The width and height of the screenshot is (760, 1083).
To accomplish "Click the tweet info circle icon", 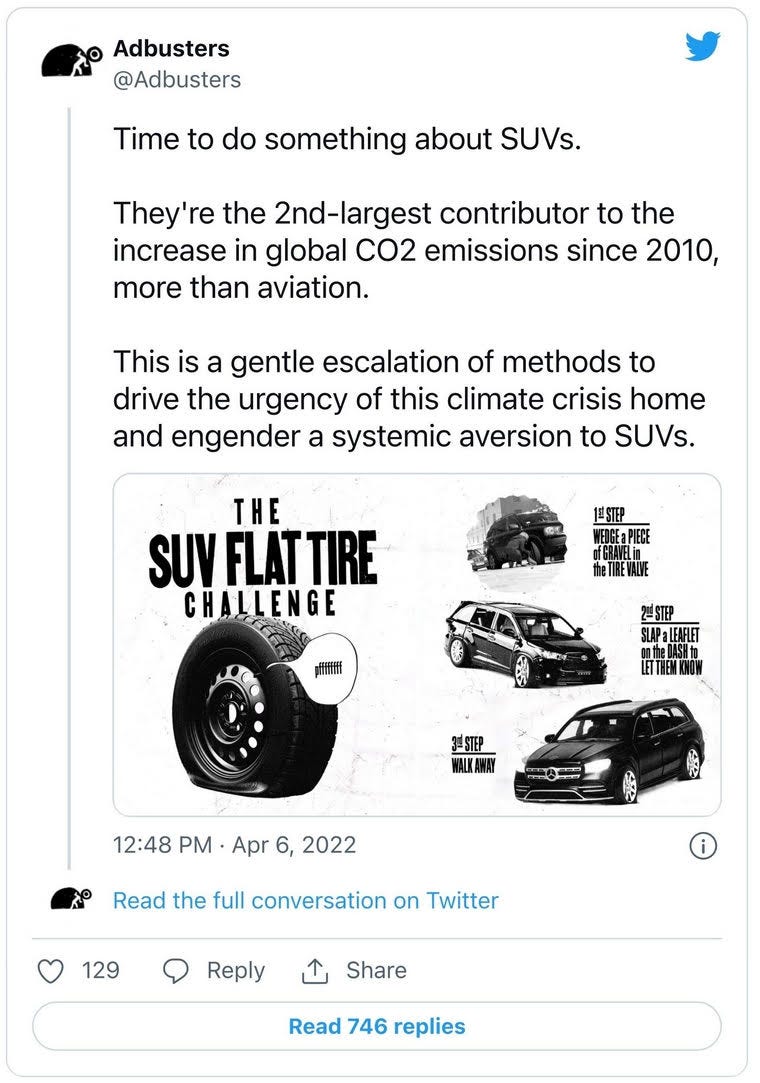I will click(x=703, y=845).
